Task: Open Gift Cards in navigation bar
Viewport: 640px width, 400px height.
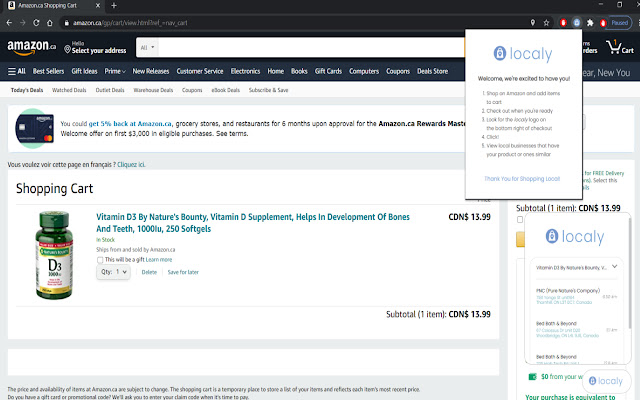Action: click(328, 71)
